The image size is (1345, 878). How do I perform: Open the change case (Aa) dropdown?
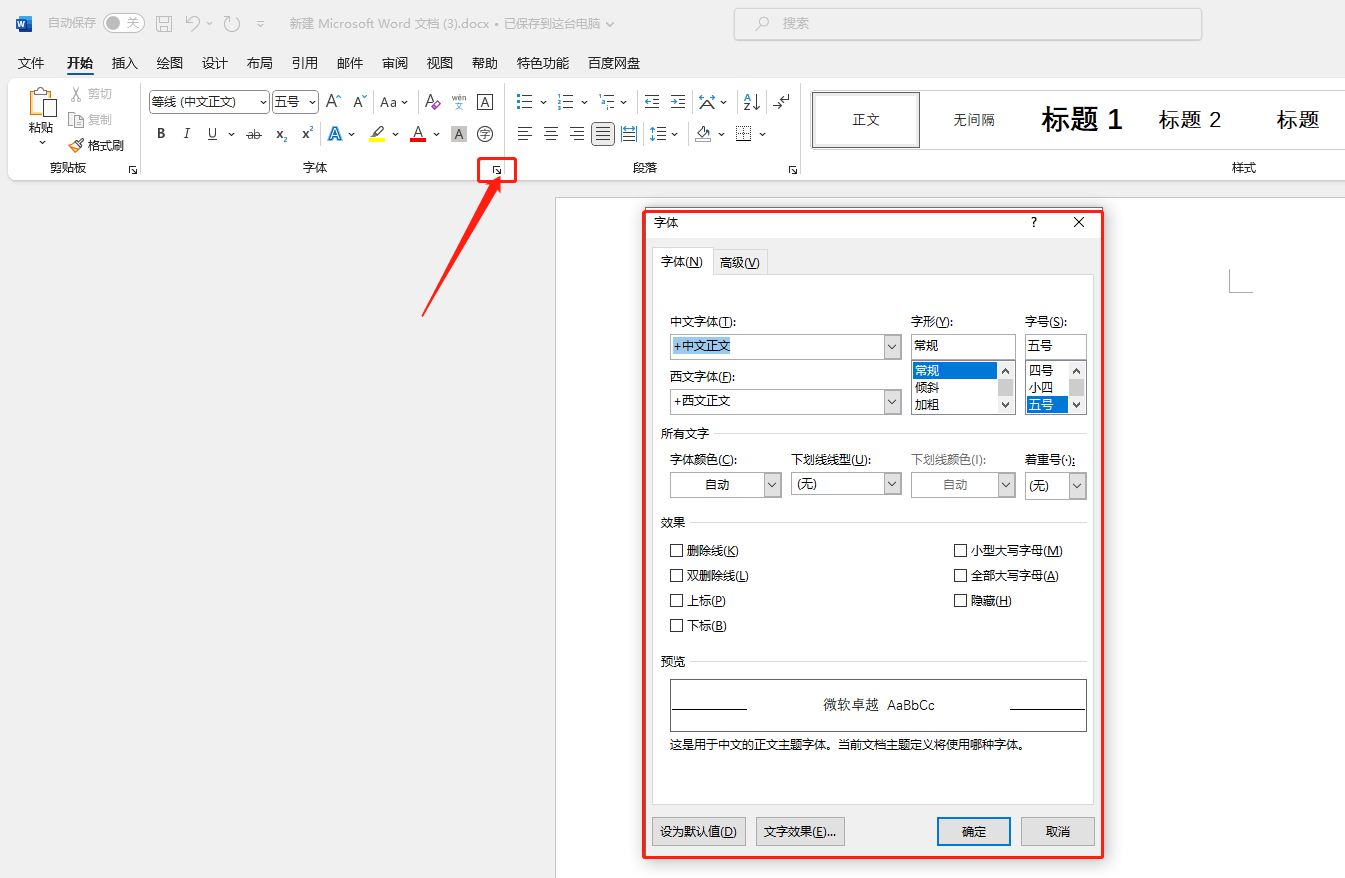(394, 102)
